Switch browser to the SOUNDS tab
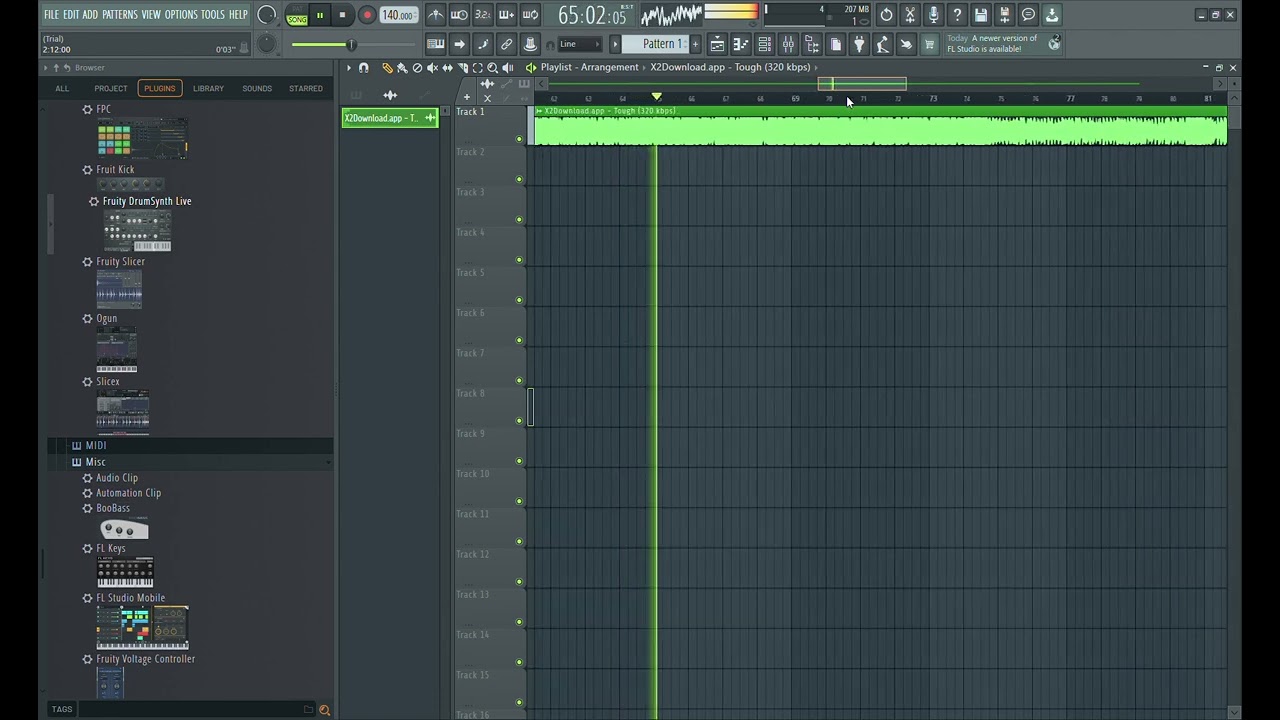Screen dimensions: 1280x720 click(257, 88)
